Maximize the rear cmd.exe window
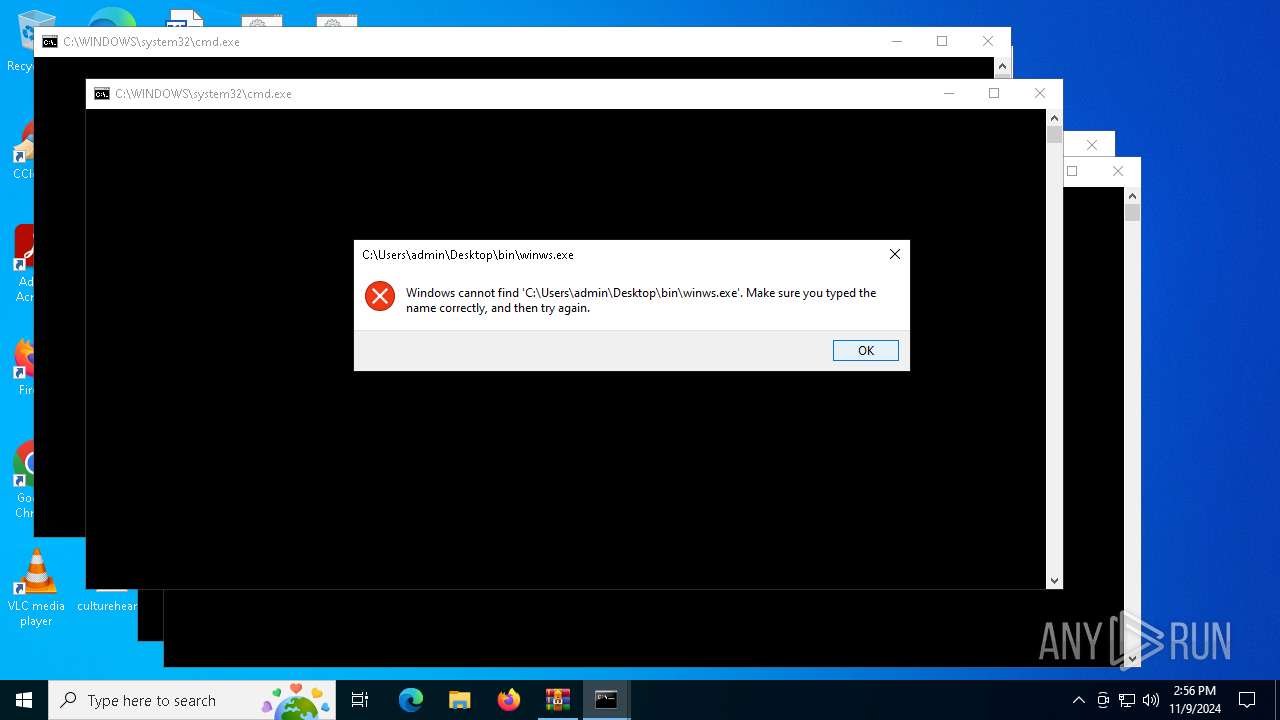 point(942,41)
